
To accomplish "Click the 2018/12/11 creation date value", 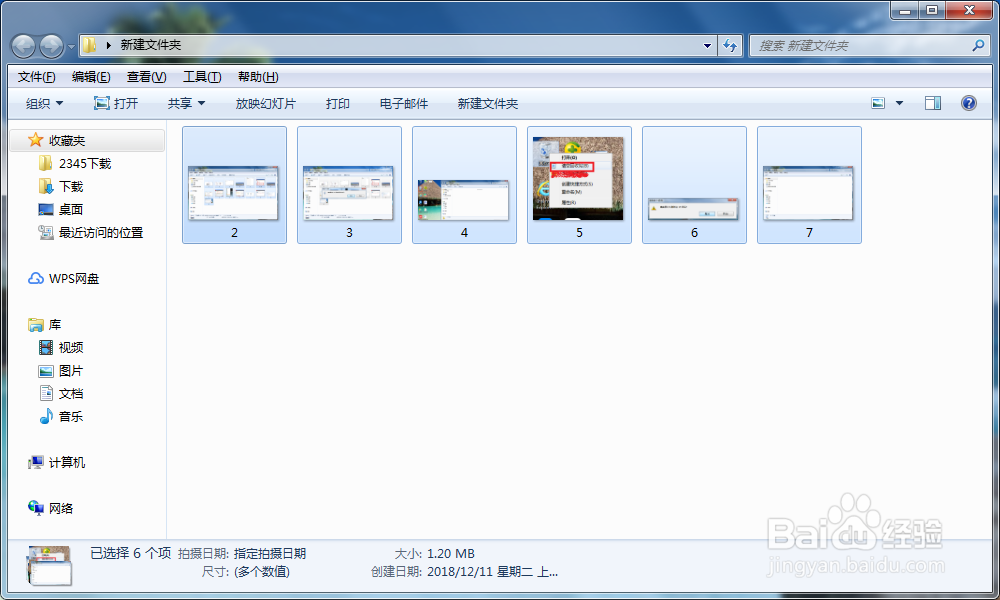I will tap(492, 571).
